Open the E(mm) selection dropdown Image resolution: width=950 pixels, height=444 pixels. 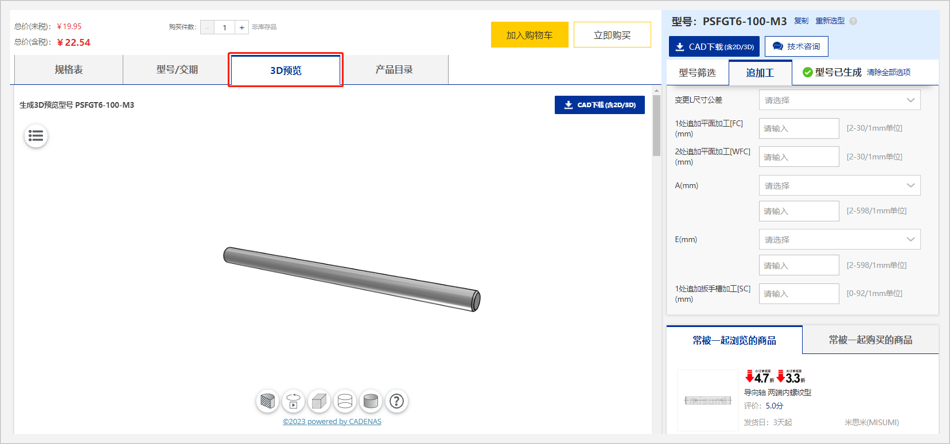tap(839, 239)
